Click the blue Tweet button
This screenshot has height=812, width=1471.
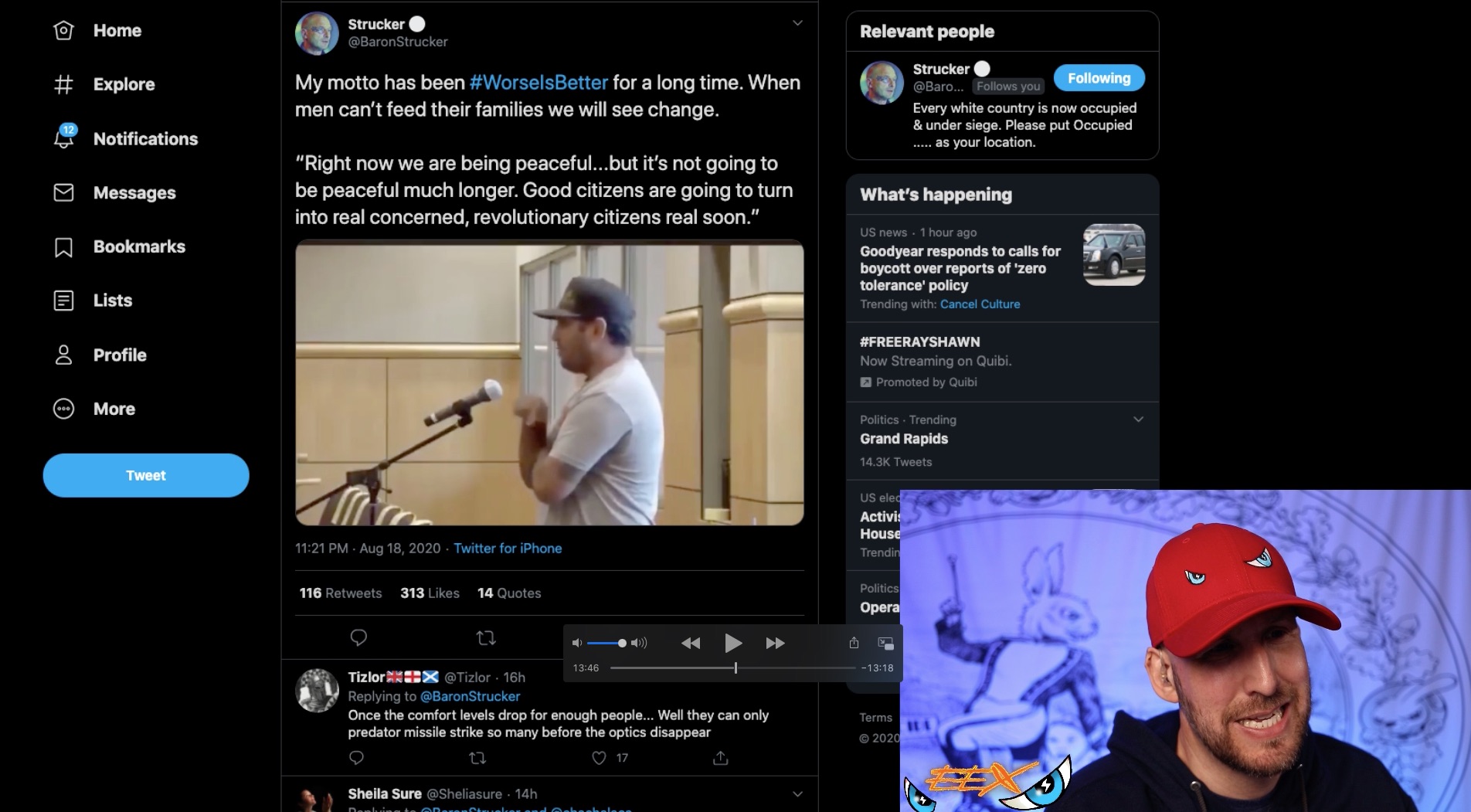[146, 475]
